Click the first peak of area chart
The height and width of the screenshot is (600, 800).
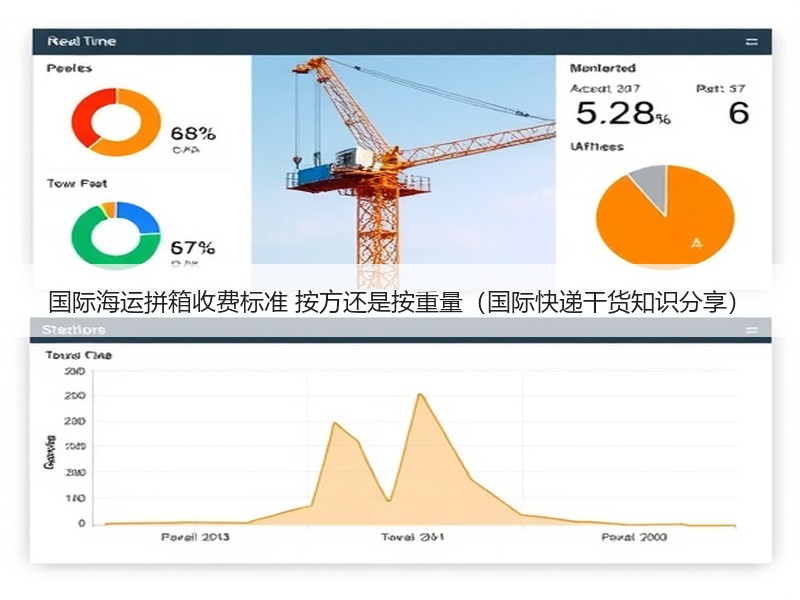tap(334, 423)
